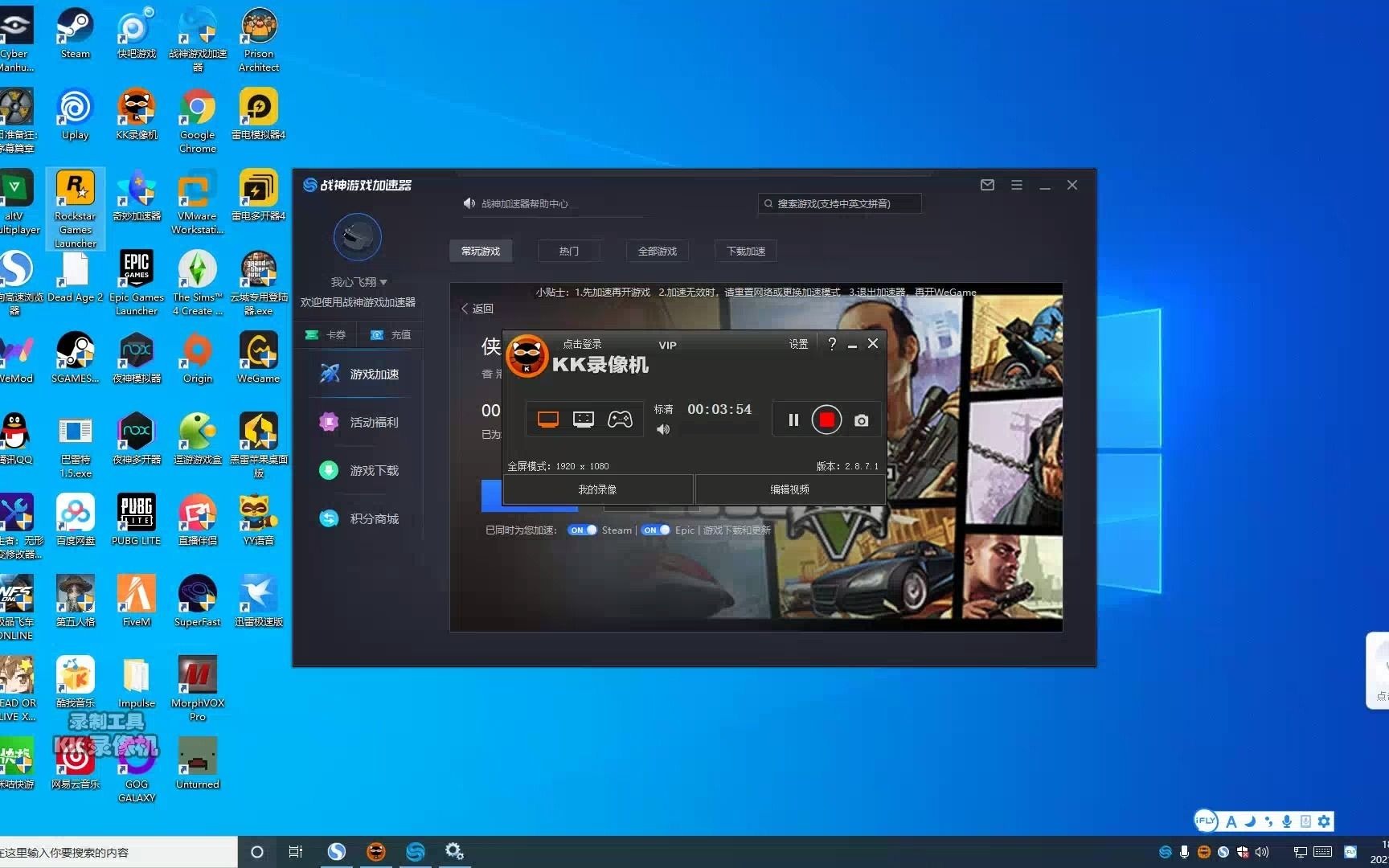Image resolution: width=1389 pixels, height=868 pixels.
Task: Select game recording mode gamepad icon
Action: point(620,420)
